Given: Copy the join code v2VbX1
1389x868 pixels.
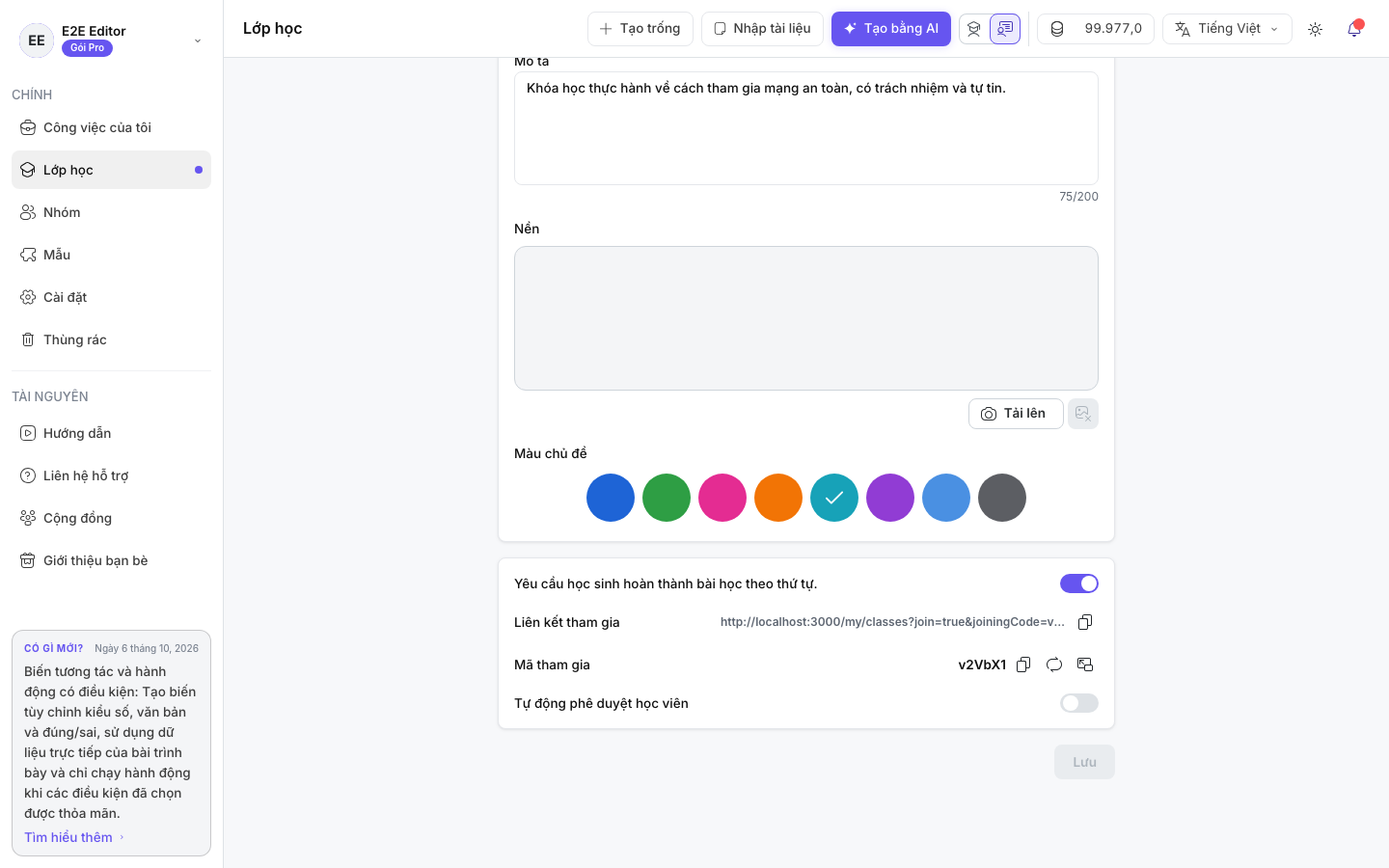Looking at the screenshot, I should pyautogui.click(x=1023, y=665).
